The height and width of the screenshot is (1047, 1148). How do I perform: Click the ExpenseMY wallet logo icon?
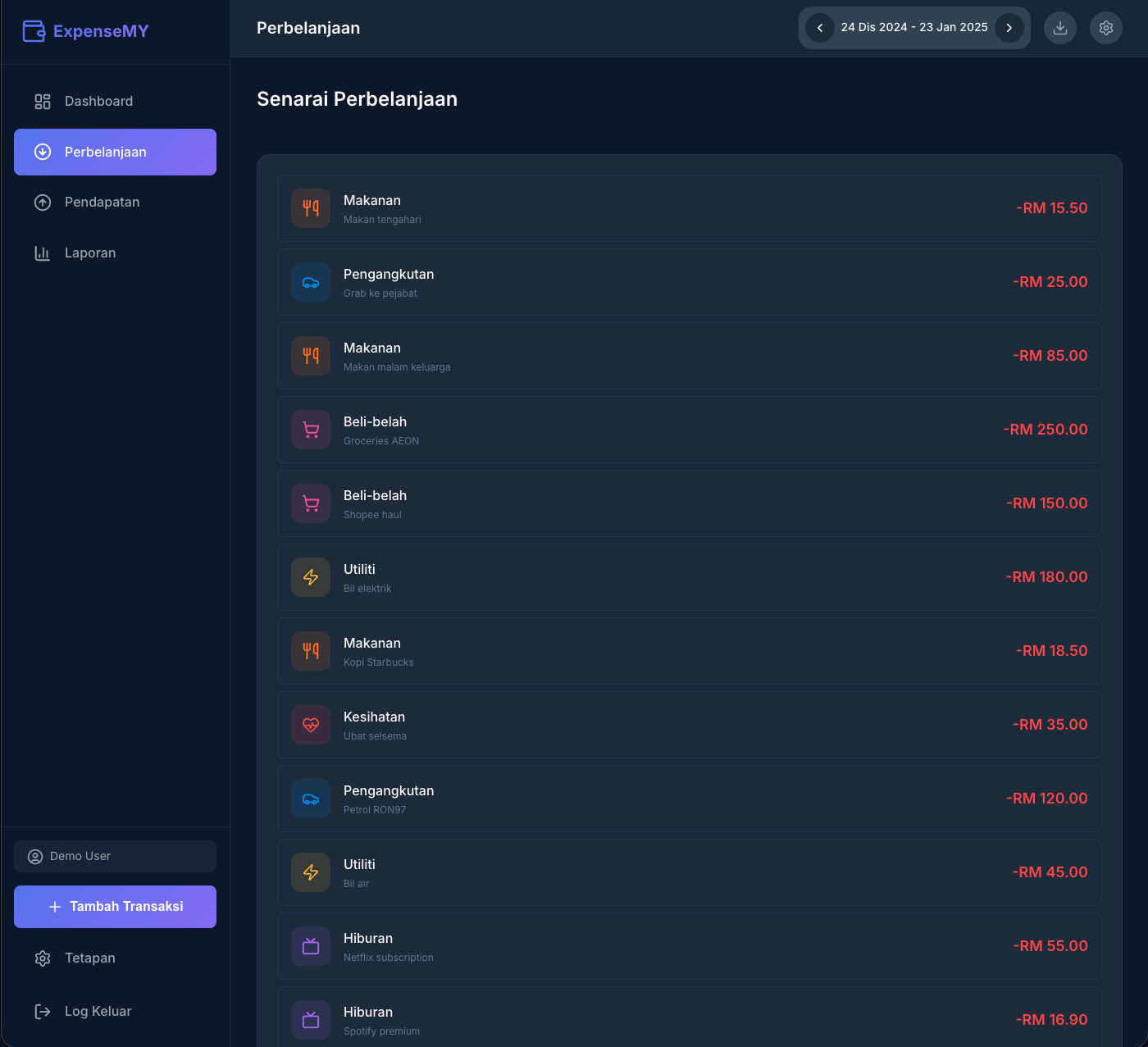(x=34, y=31)
